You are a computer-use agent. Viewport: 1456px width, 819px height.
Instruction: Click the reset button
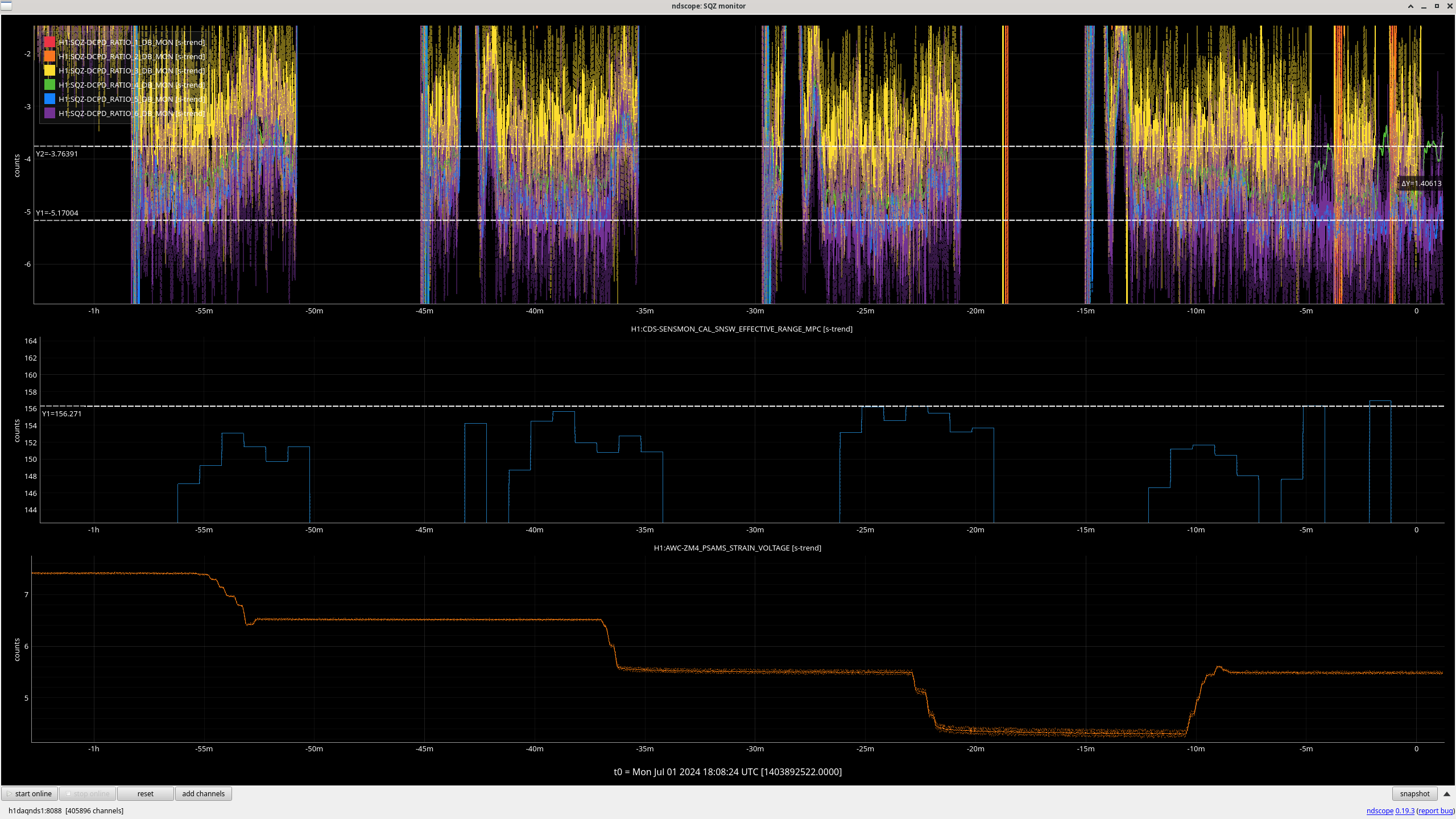(x=145, y=793)
